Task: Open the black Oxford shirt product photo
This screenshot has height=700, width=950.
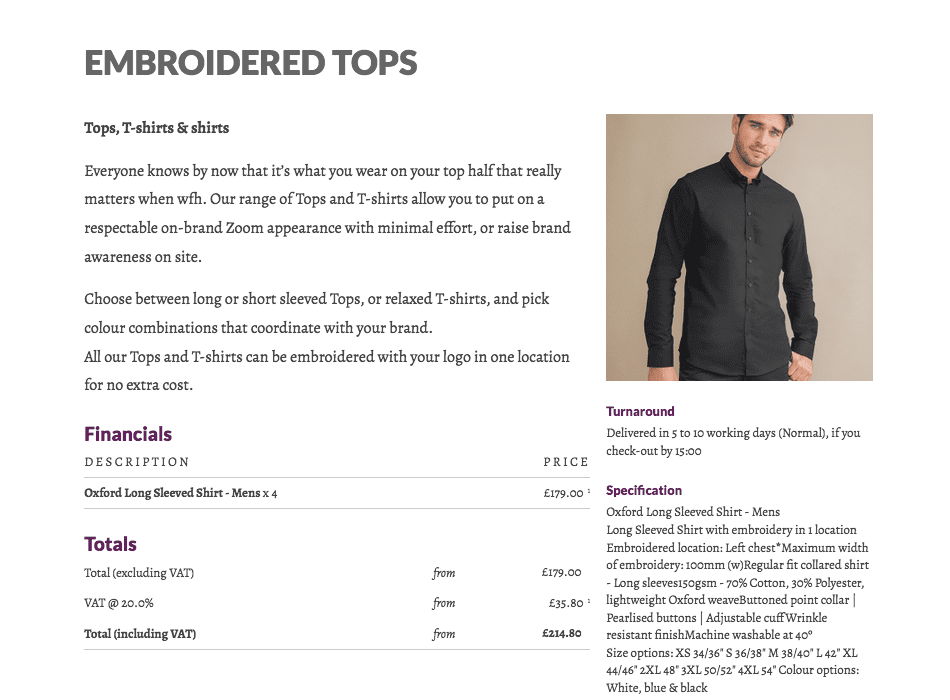Action: point(739,247)
